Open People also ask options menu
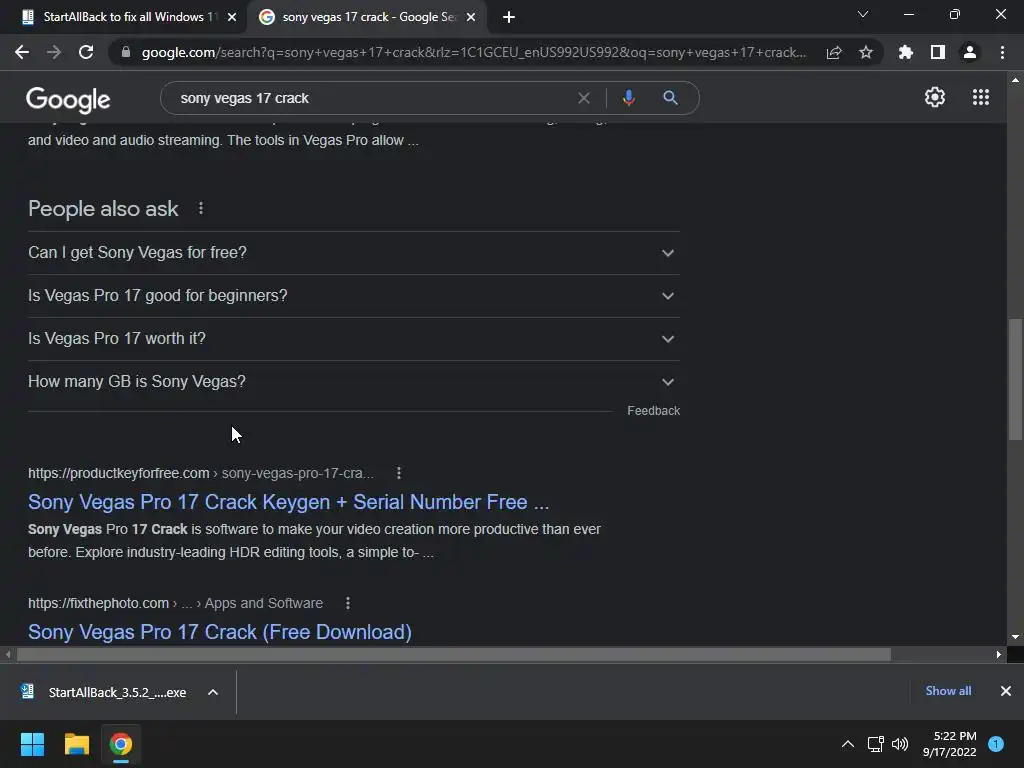Screen dimensions: 1024x768 click(x=200, y=208)
